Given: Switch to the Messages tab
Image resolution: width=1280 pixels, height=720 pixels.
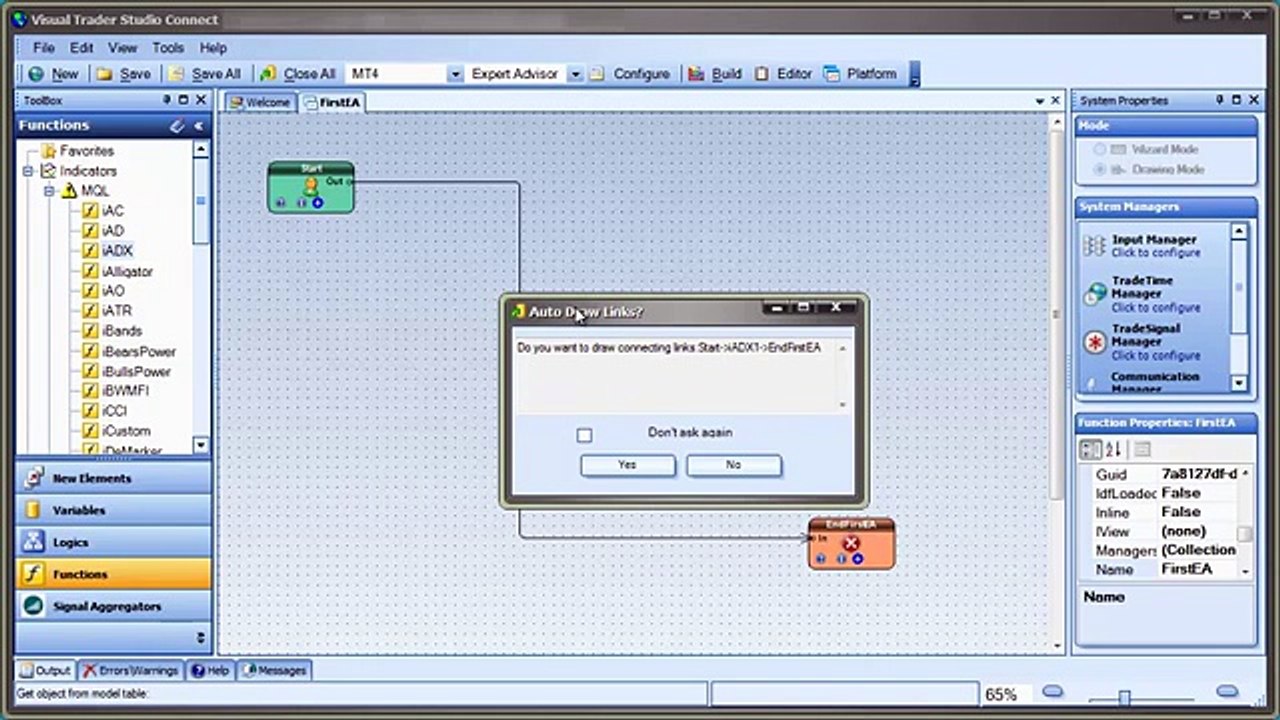Looking at the screenshot, I should (275, 670).
